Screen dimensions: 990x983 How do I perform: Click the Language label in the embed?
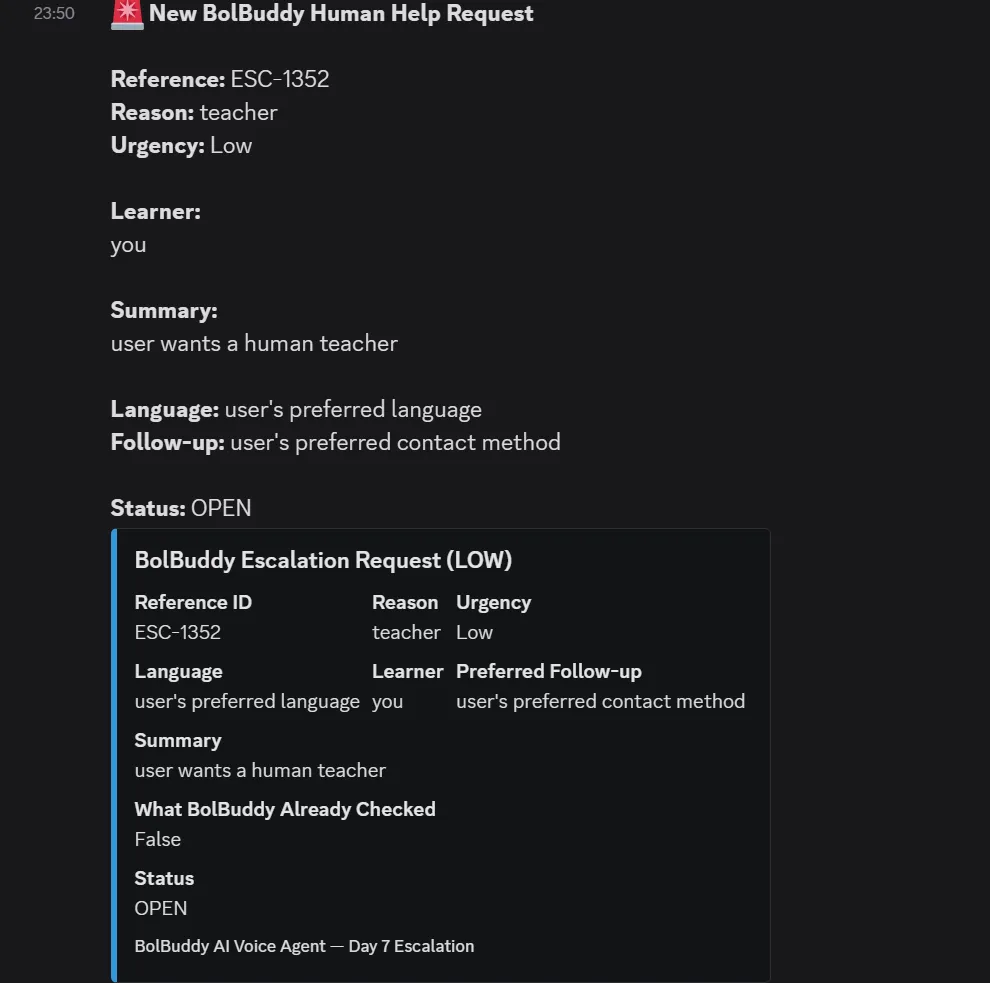(179, 671)
